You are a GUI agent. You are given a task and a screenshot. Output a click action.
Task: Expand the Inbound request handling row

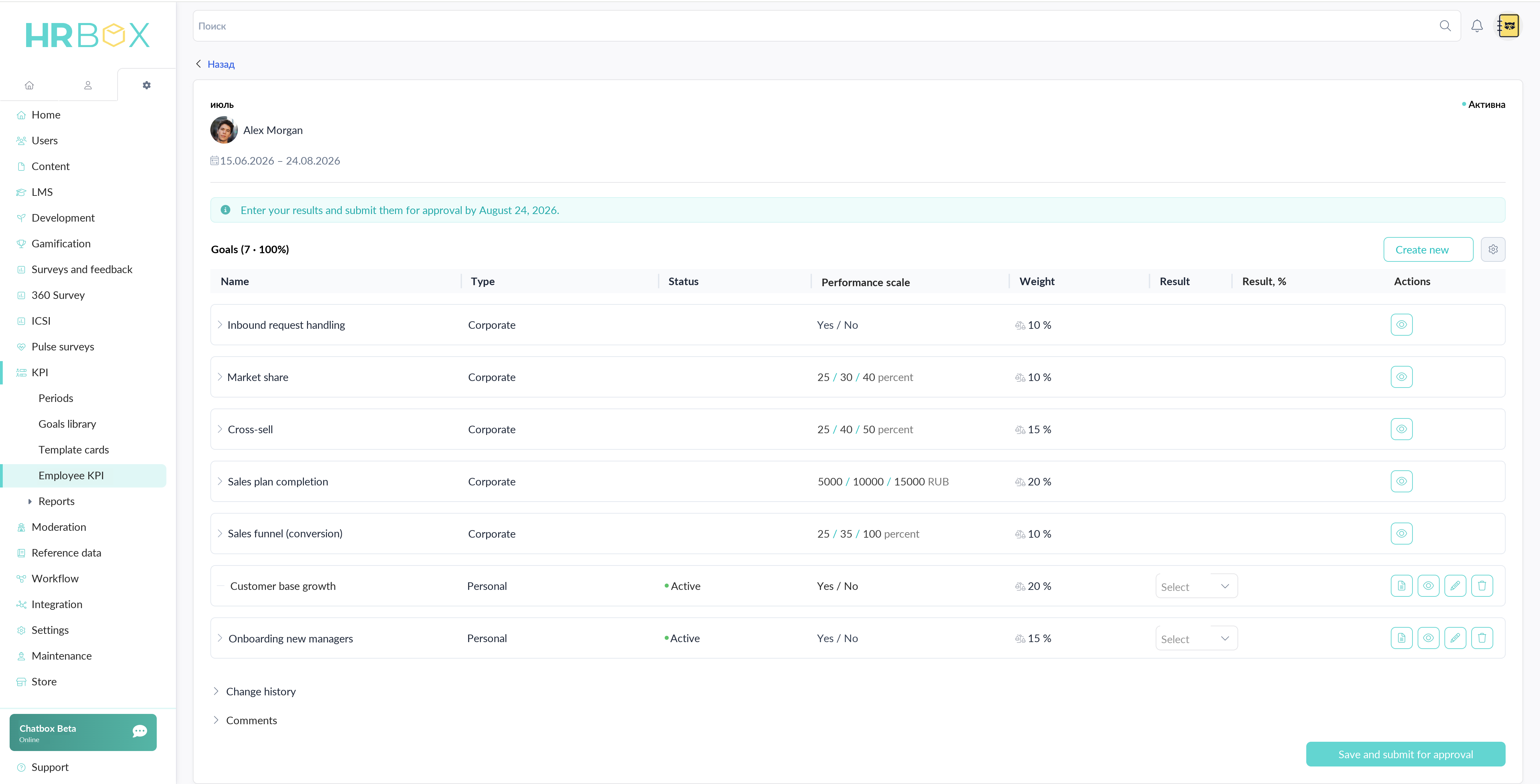[x=220, y=324]
